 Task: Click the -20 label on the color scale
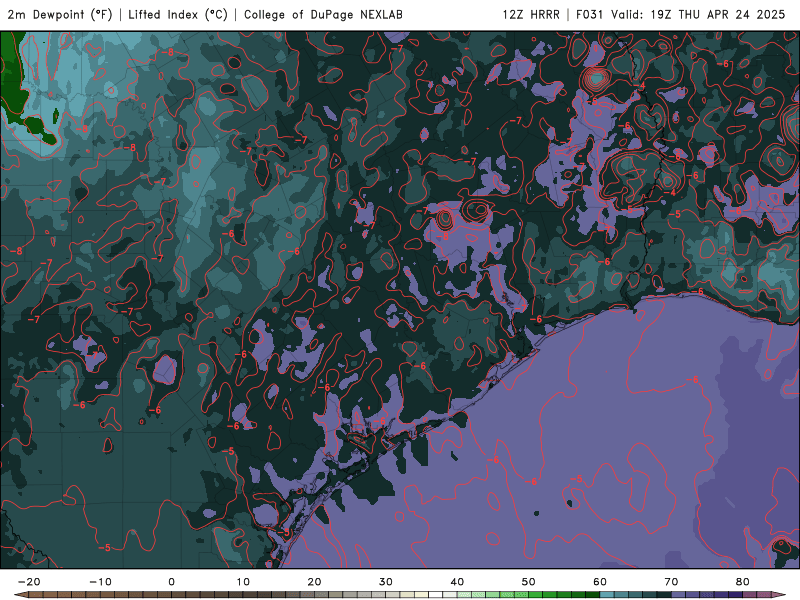(x=29, y=582)
